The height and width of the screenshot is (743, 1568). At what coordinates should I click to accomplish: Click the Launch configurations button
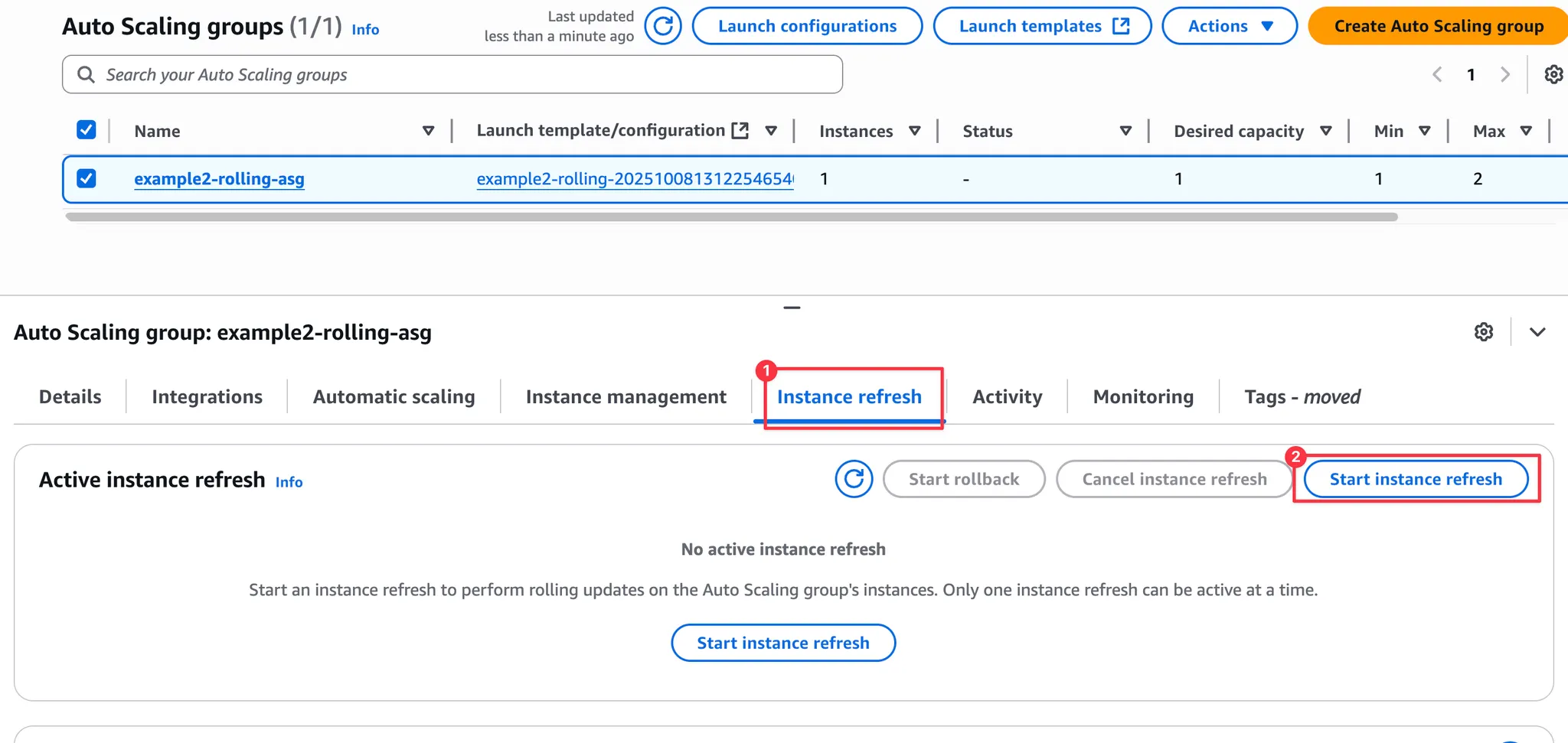(x=807, y=26)
